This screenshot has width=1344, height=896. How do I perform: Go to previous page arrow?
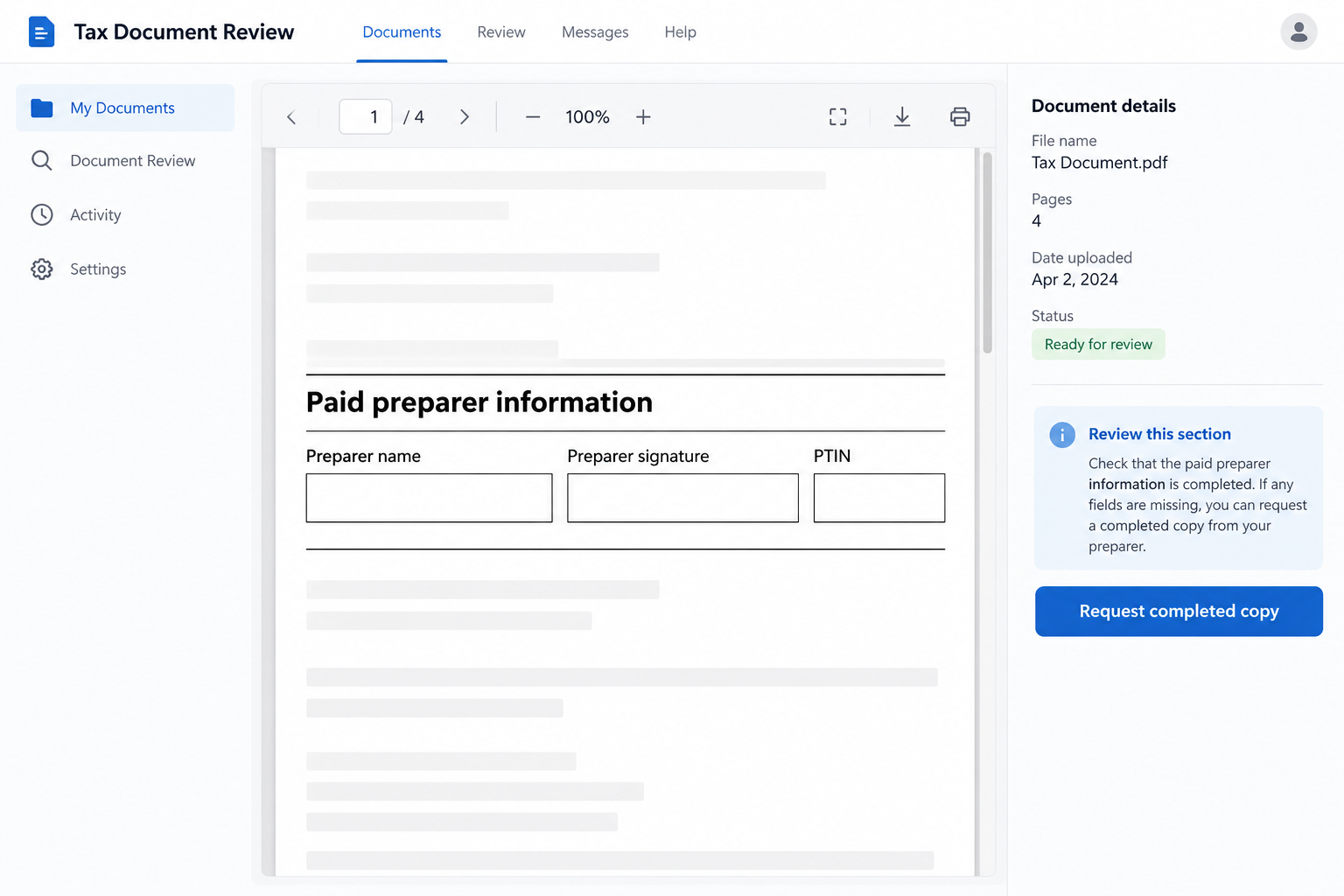pos(291,117)
